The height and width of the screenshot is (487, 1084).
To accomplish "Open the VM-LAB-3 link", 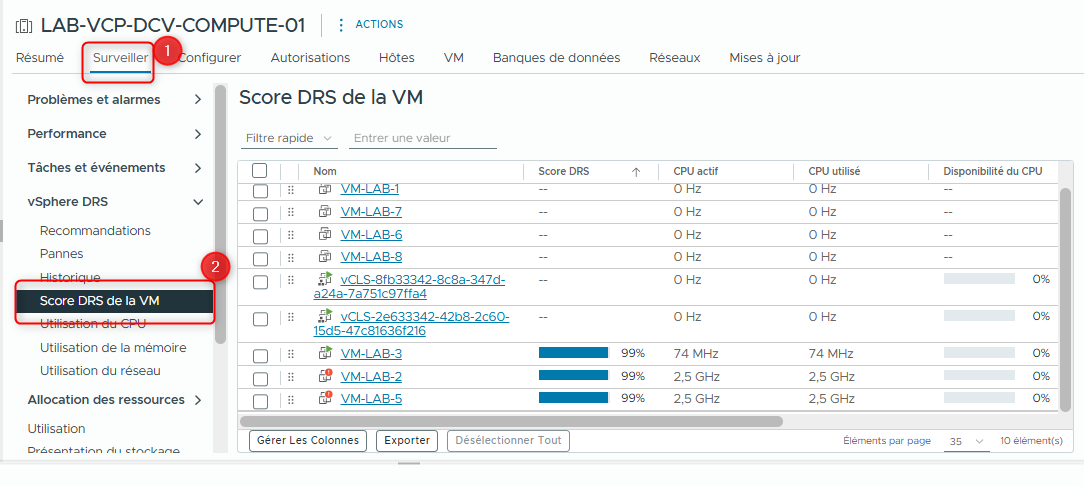I will point(371,353).
